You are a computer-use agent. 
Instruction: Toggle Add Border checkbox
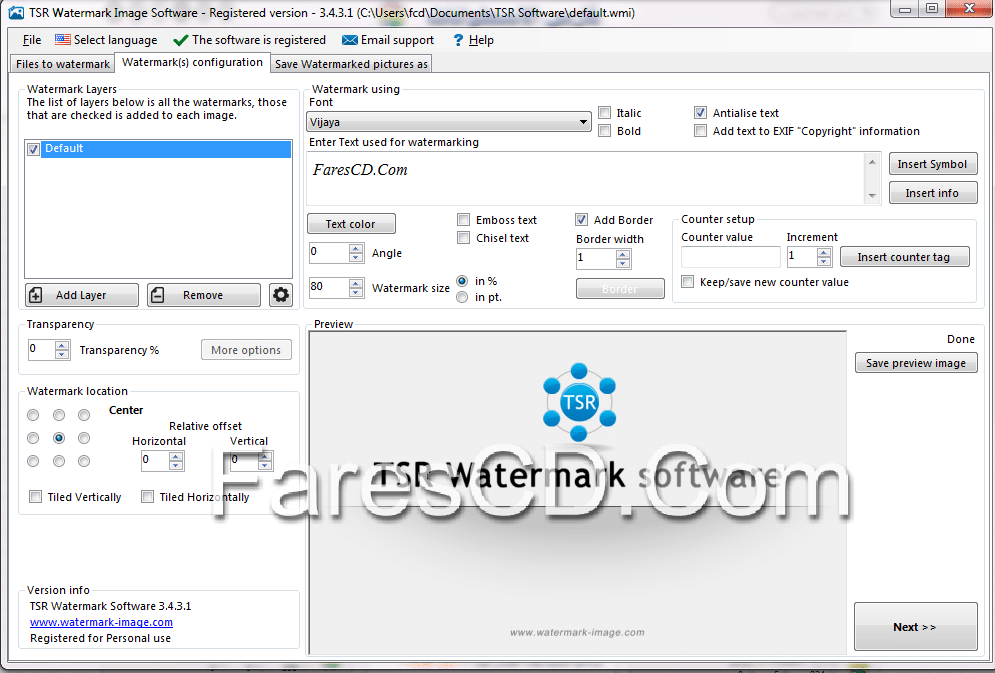coord(581,219)
